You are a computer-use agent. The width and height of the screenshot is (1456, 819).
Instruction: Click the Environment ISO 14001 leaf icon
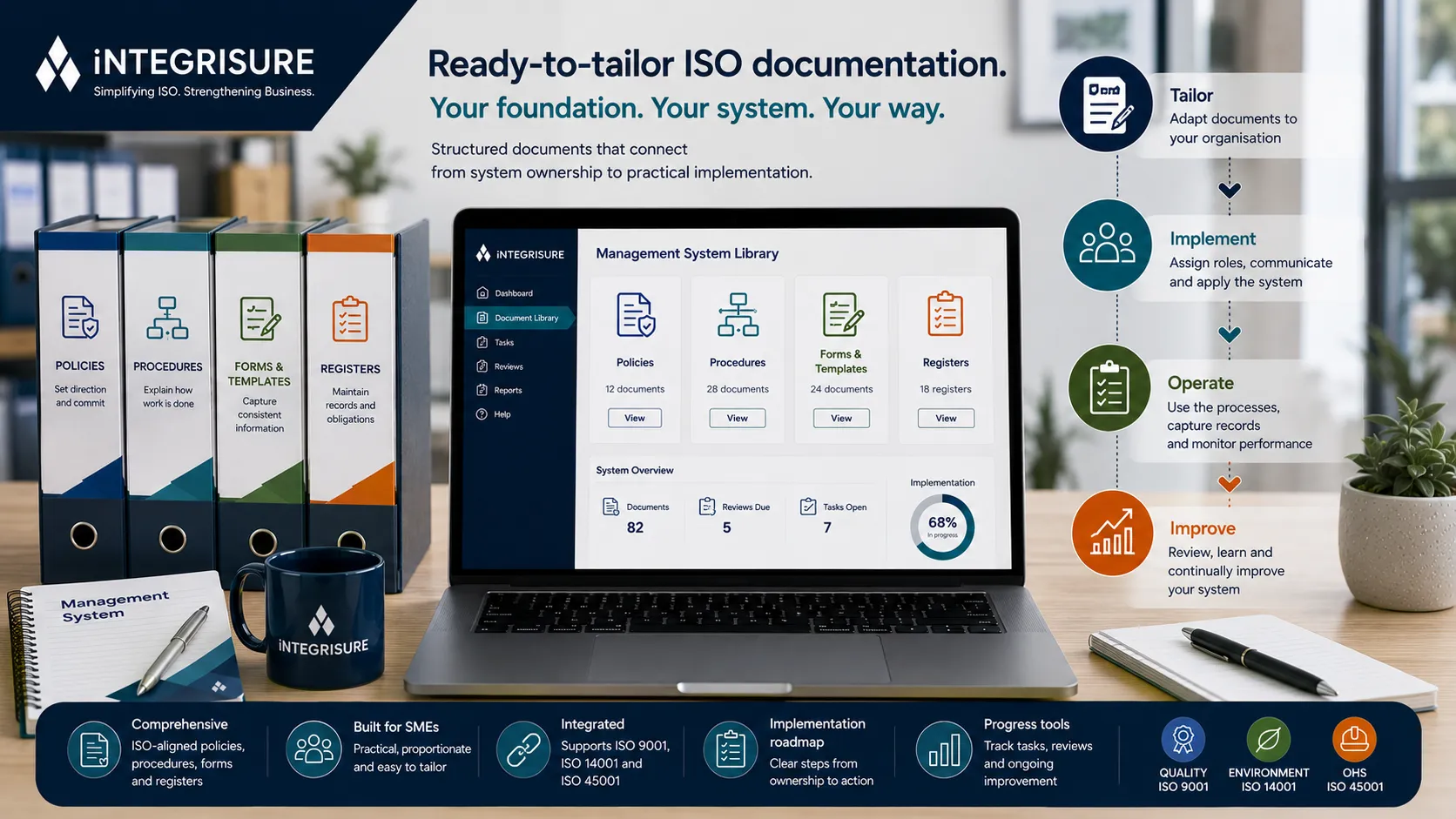(x=1268, y=740)
